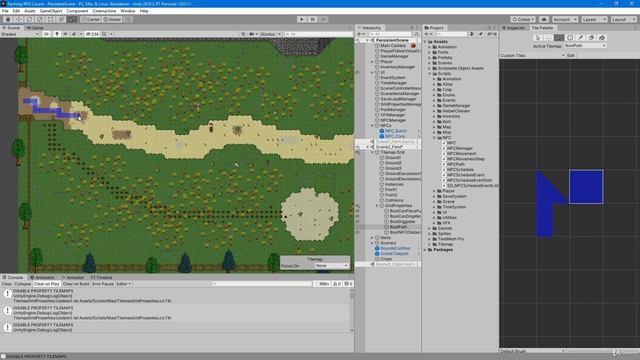640x360 pixels.
Task: Open the Active Tilemap BoolPath dropdown
Action: [x=585, y=46]
